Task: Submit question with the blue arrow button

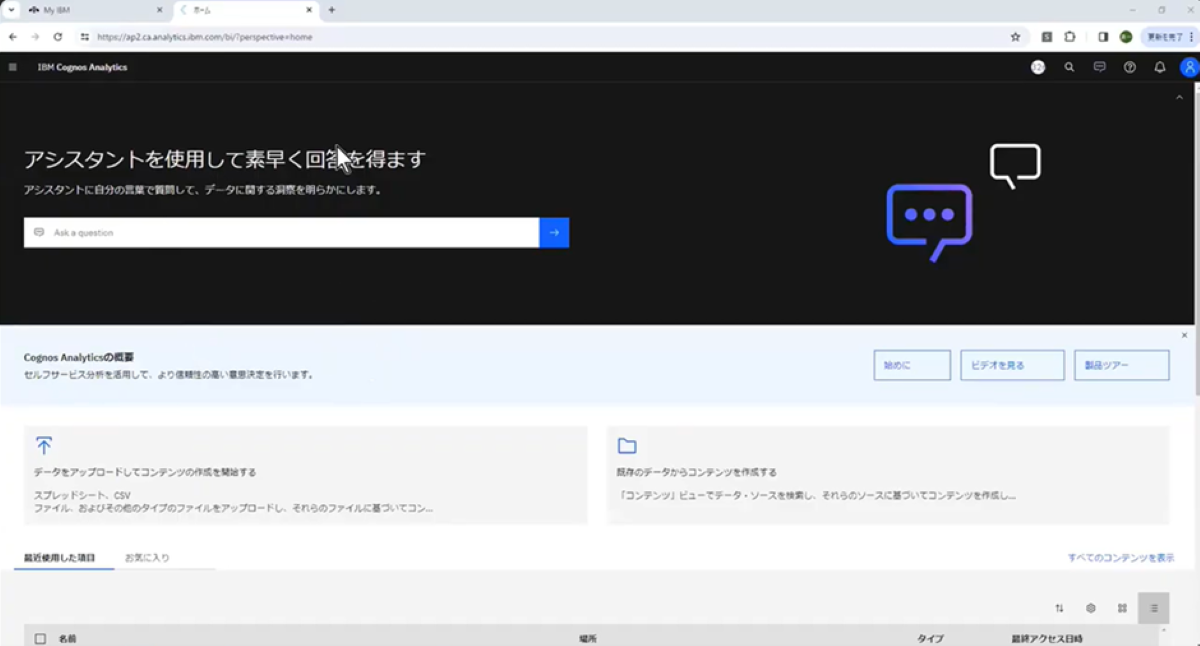Action: pos(554,232)
